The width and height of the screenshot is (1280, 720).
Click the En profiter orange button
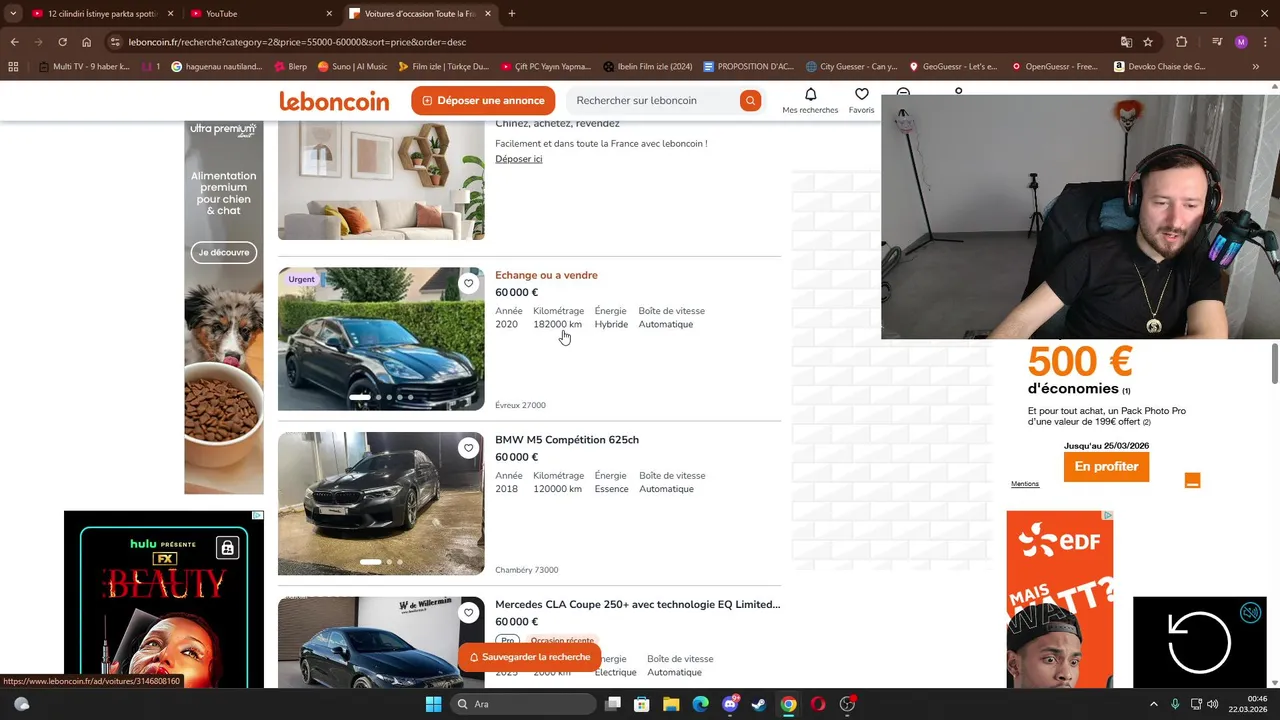(x=1106, y=467)
